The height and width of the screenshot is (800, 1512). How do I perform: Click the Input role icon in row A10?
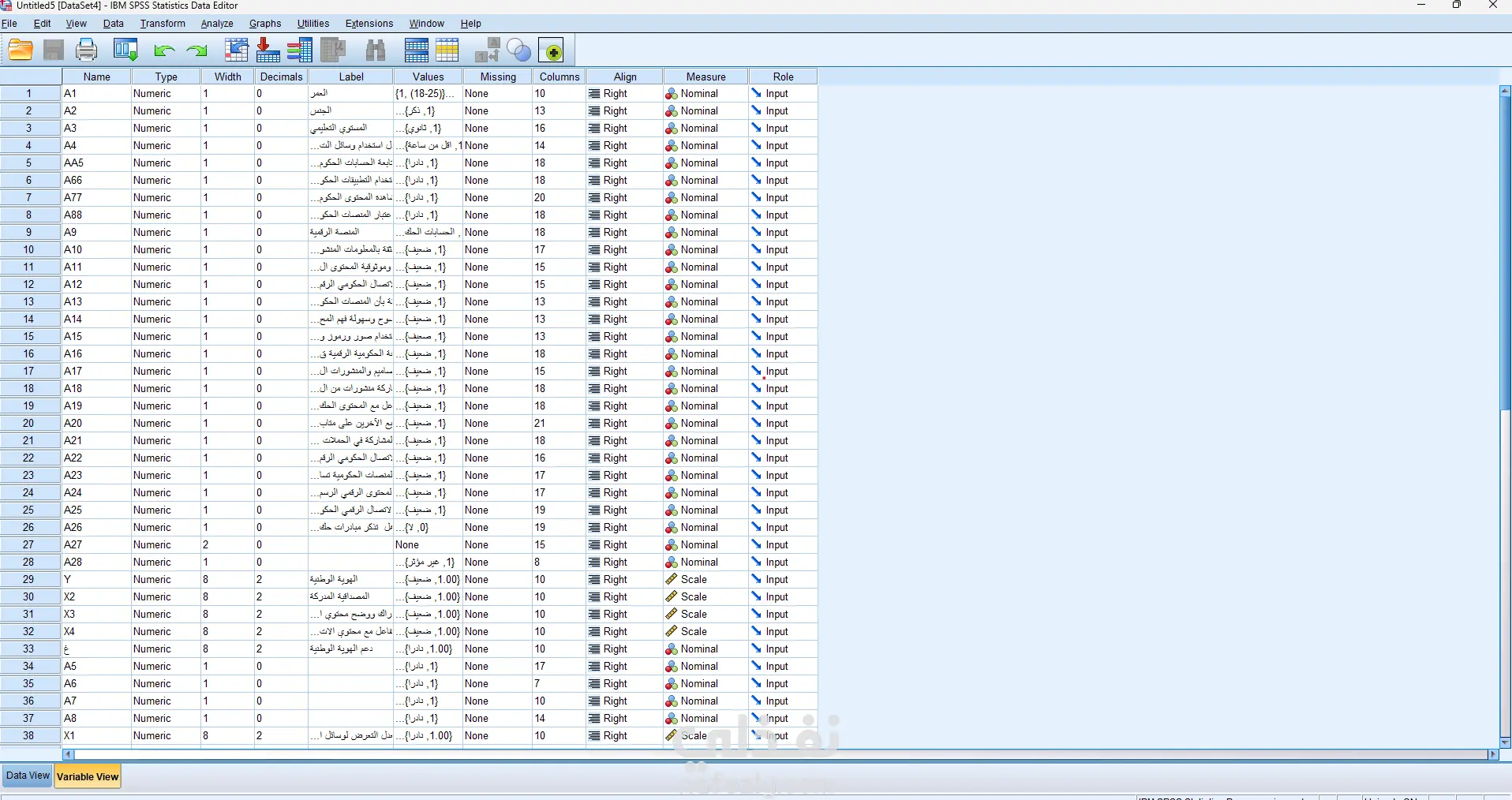757,250
